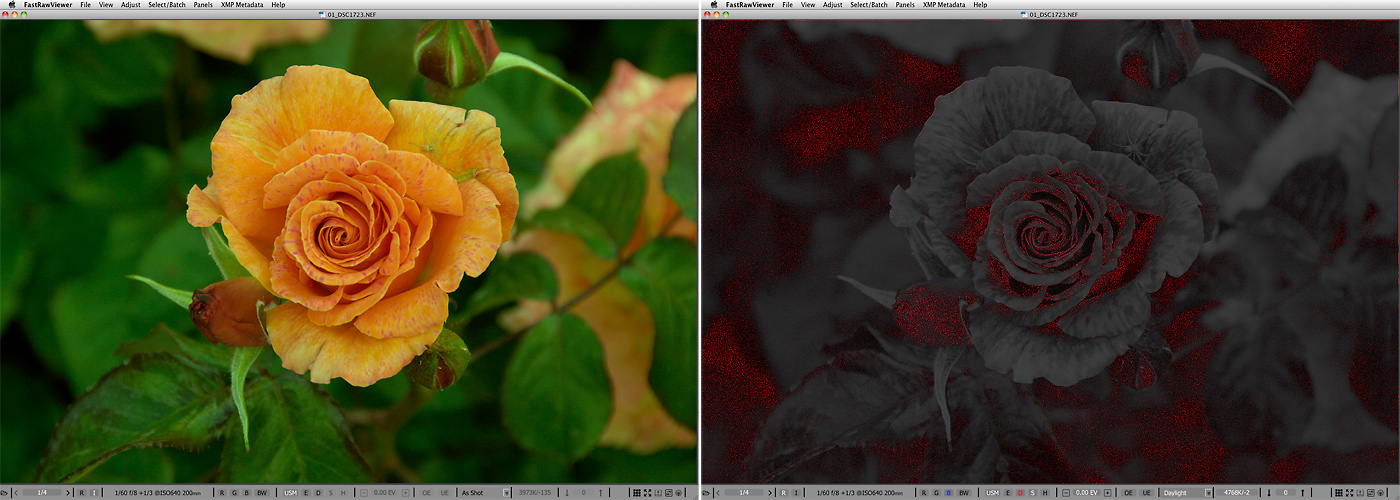Click the D button highlighted red in right window
The image size is (1400, 500).
[x=1019, y=493]
